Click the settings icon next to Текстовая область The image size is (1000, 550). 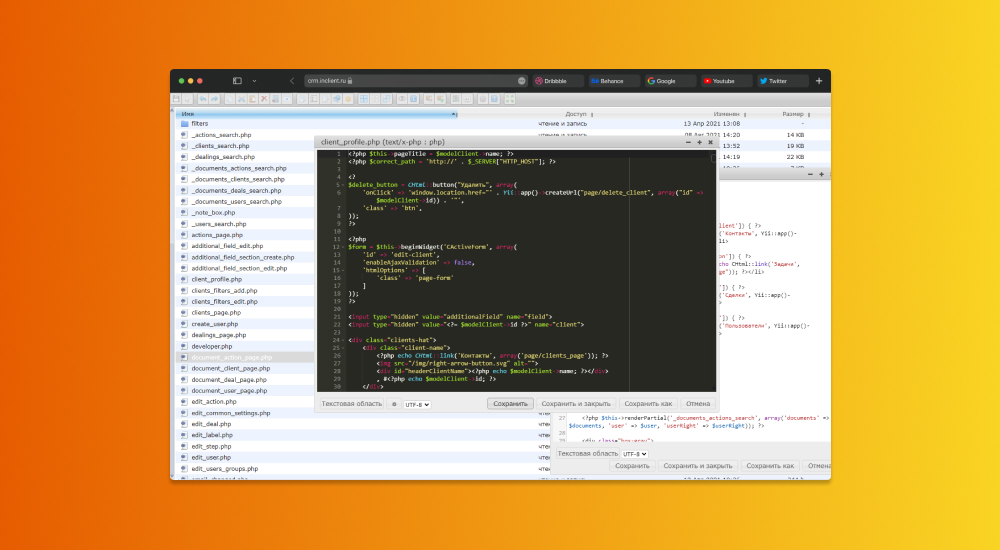[x=393, y=404]
